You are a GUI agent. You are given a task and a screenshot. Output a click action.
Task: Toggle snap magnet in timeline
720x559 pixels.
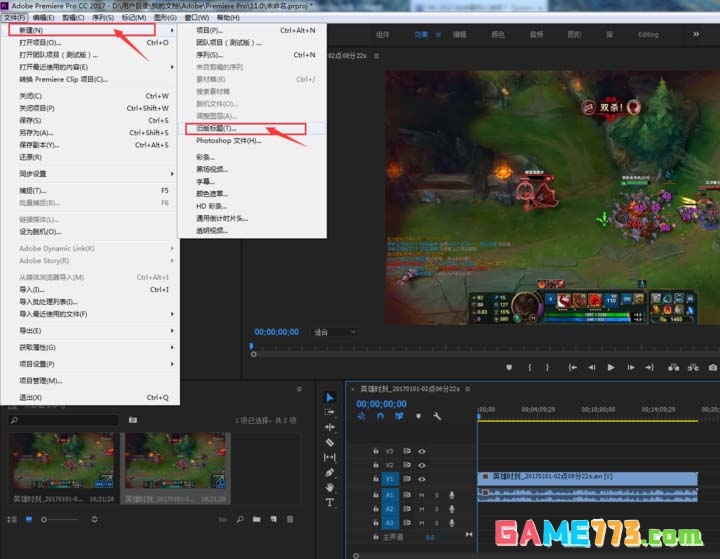click(380, 416)
